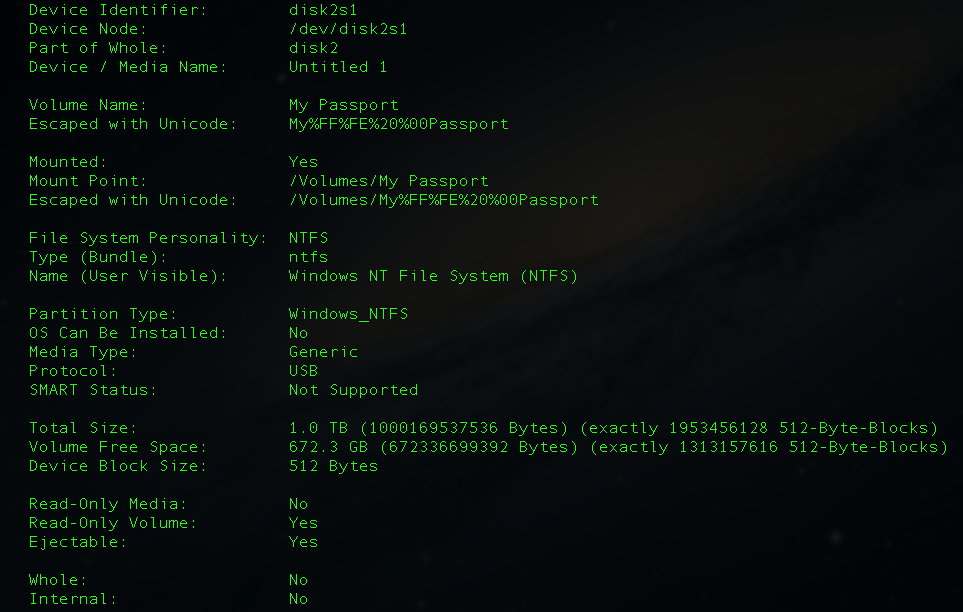Select the Device Block Size: label
The width and height of the screenshot is (963, 612).
click(x=118, y=466)
